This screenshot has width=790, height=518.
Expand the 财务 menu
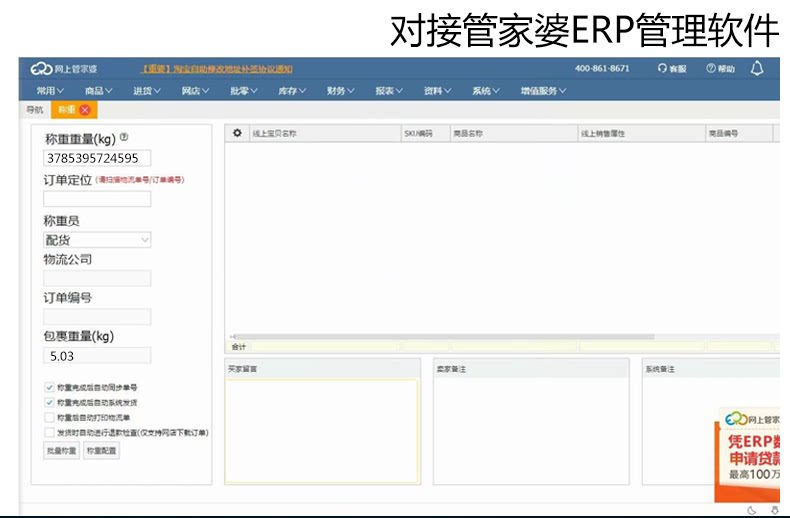coord(340,91)
